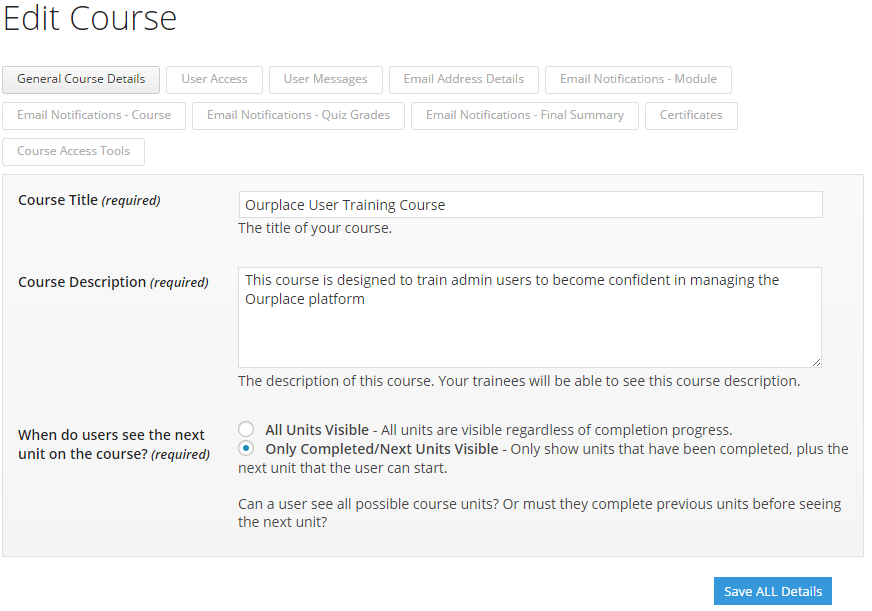Click 'The title of your course.' hint

(315, 228)
